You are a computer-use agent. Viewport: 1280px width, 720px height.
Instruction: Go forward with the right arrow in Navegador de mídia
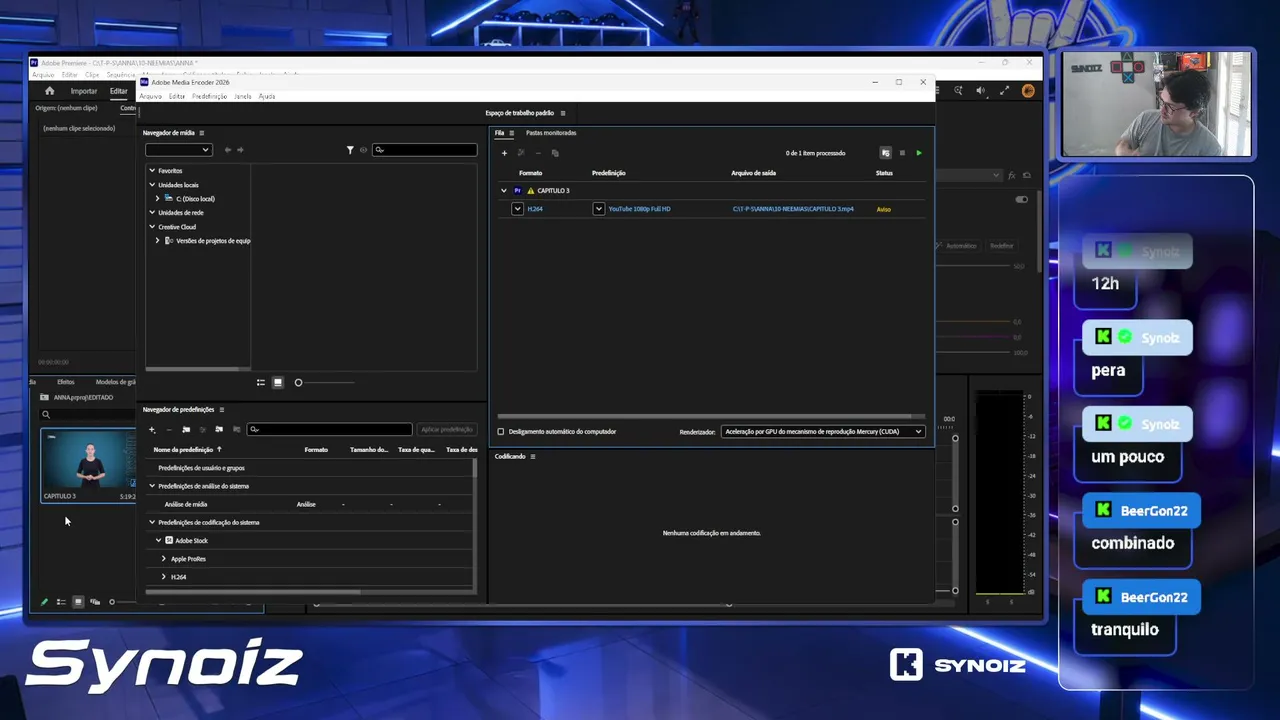pos(240,150)
